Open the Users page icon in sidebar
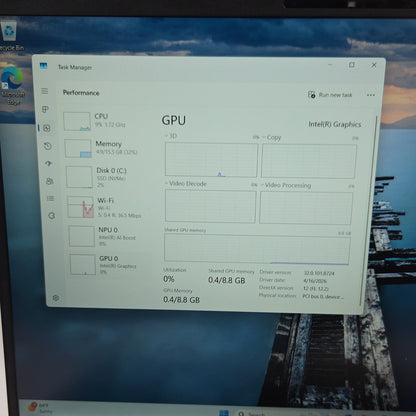 pos(50,181)
